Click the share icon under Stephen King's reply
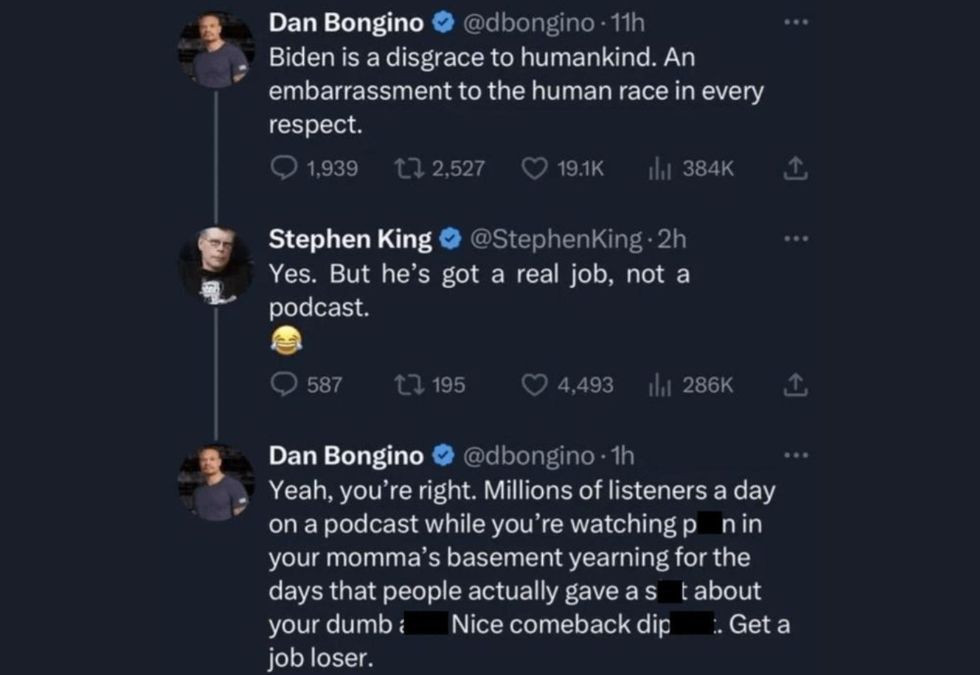Viewport: 980px width, 675px height. pyautogui.click(x=795, y=384)
